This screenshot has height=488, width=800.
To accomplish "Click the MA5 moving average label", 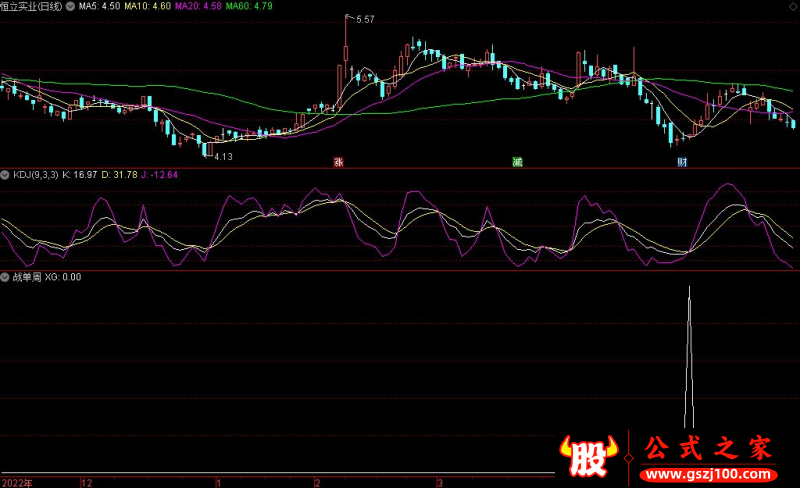I will click(100, 6).
